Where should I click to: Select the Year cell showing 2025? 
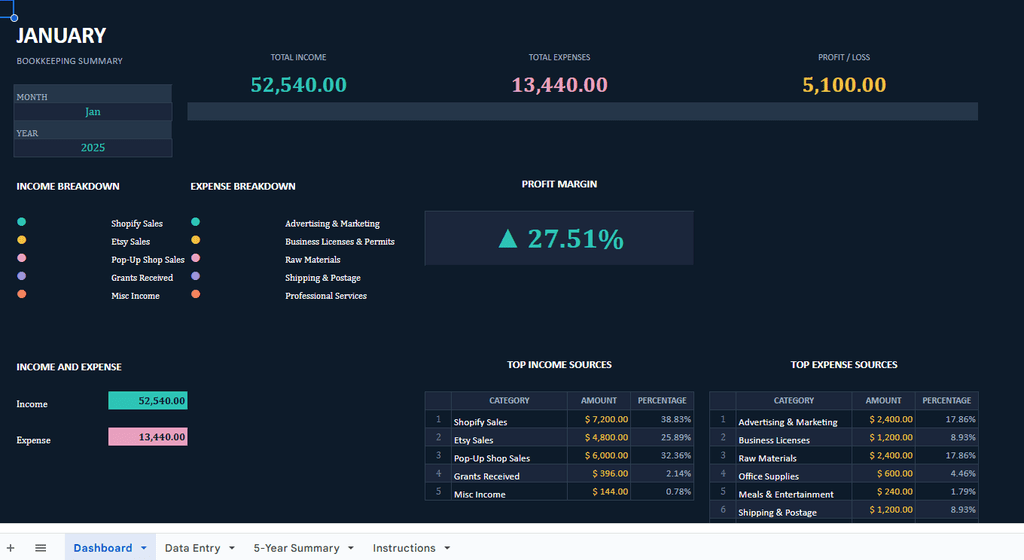tap(93, 148)
